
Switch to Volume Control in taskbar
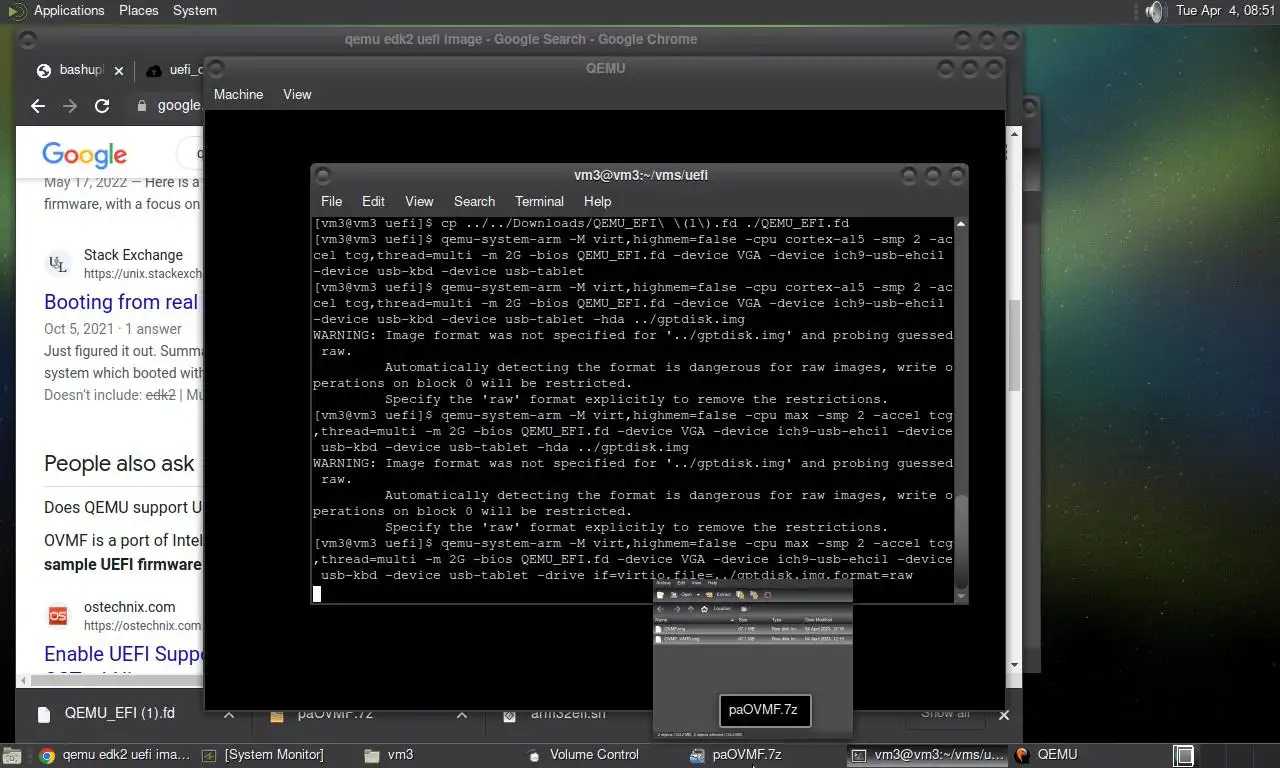[583, 755]
